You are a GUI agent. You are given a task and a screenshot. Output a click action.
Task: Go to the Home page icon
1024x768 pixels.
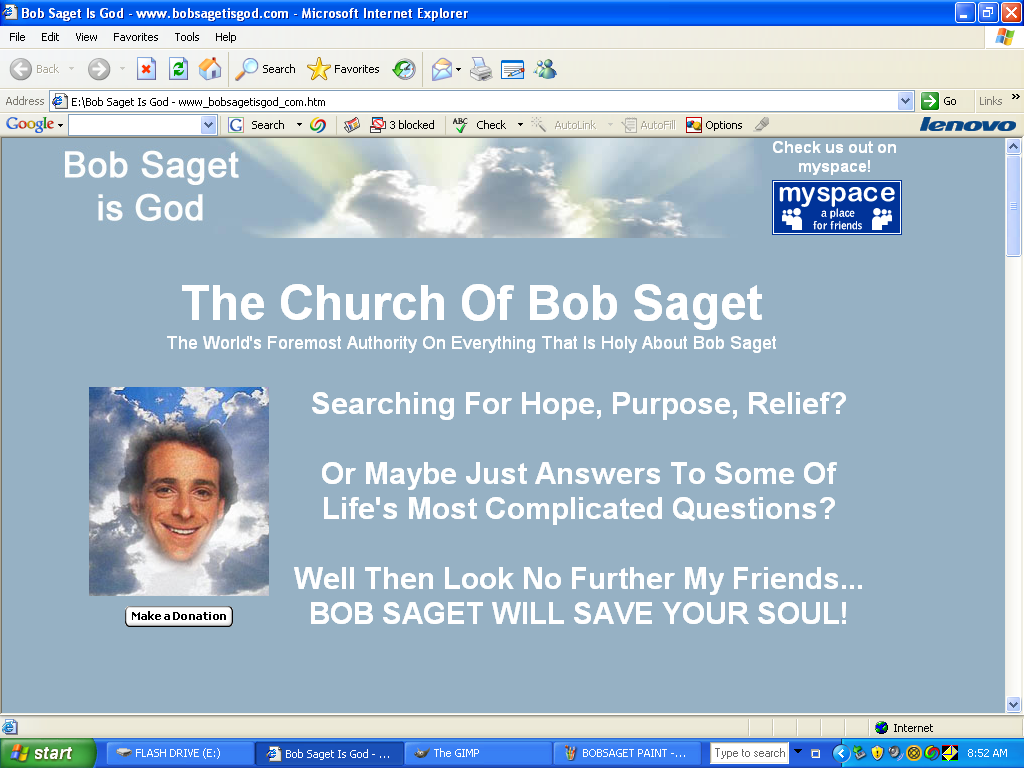coord(210,69)
